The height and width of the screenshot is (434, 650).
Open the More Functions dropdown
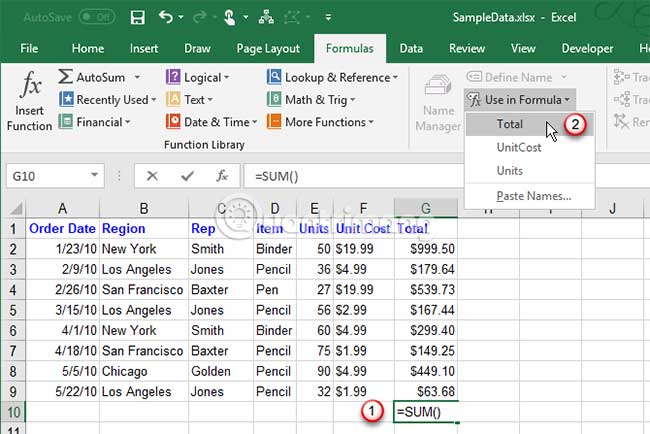point(320,122)
